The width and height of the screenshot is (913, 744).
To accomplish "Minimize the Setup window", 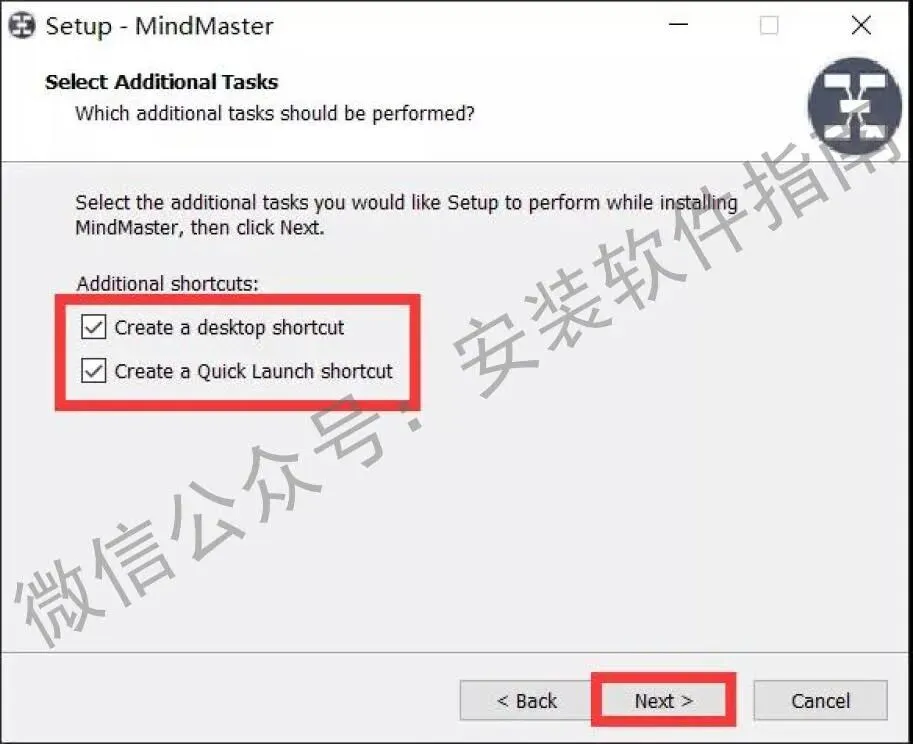I will (678, 25).
